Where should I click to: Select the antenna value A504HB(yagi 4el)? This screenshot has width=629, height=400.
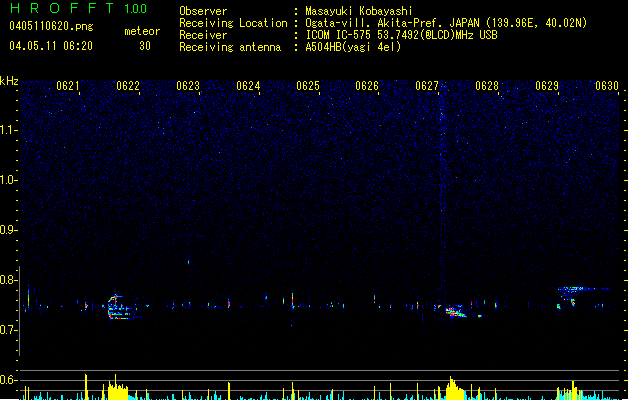point(353,47)
